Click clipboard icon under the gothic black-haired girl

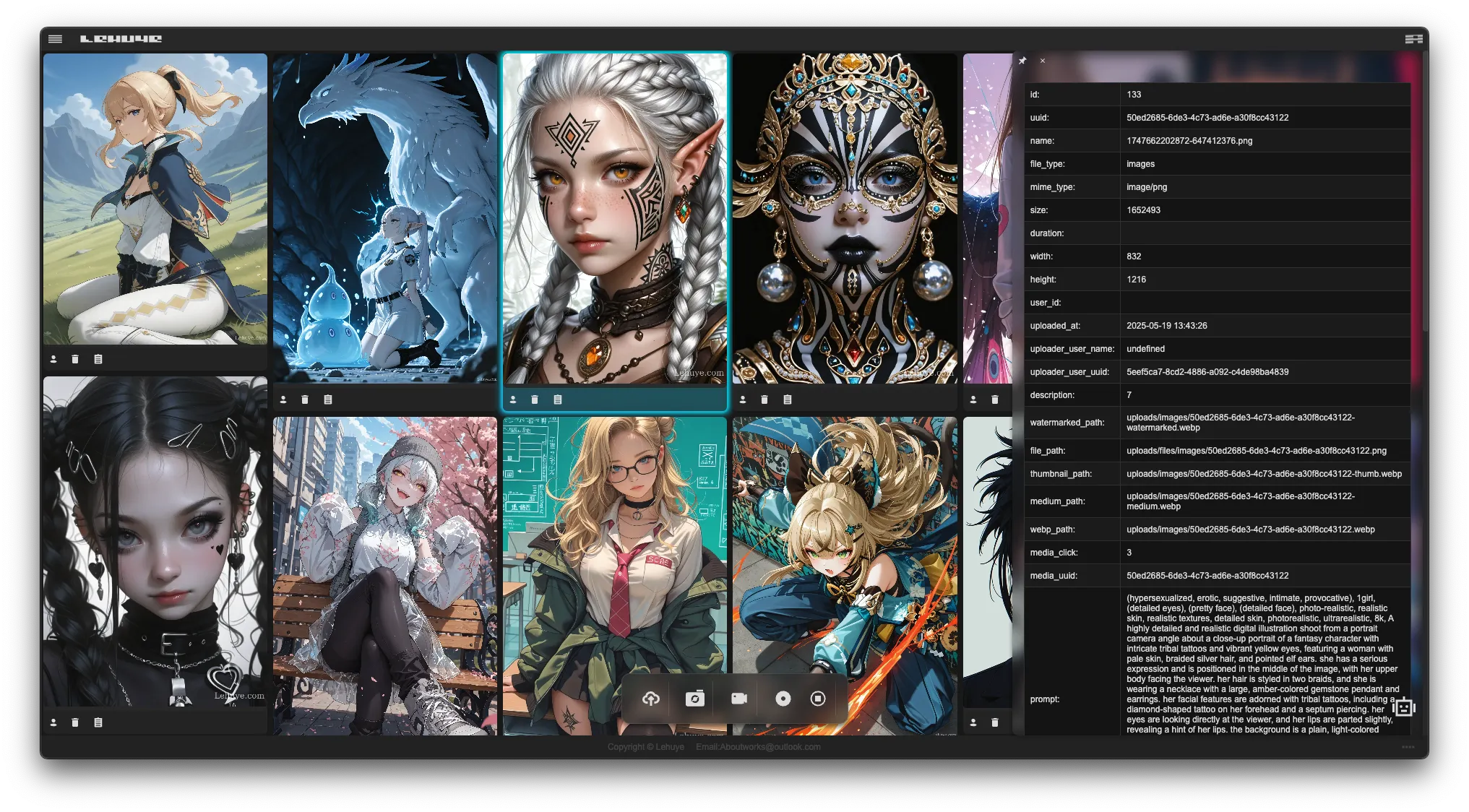(x=98, y=722)
